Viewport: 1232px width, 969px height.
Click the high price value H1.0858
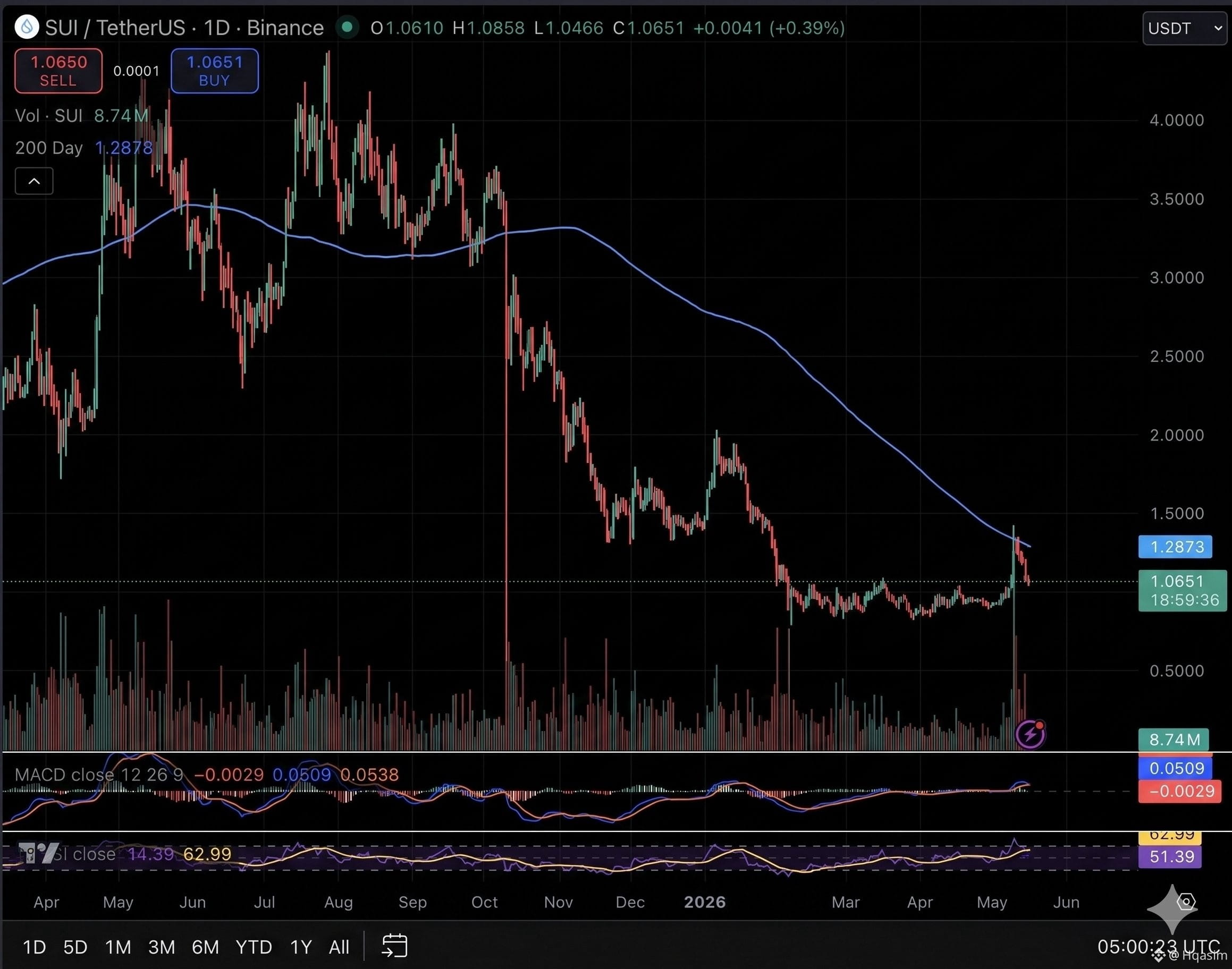click(488, 28)
